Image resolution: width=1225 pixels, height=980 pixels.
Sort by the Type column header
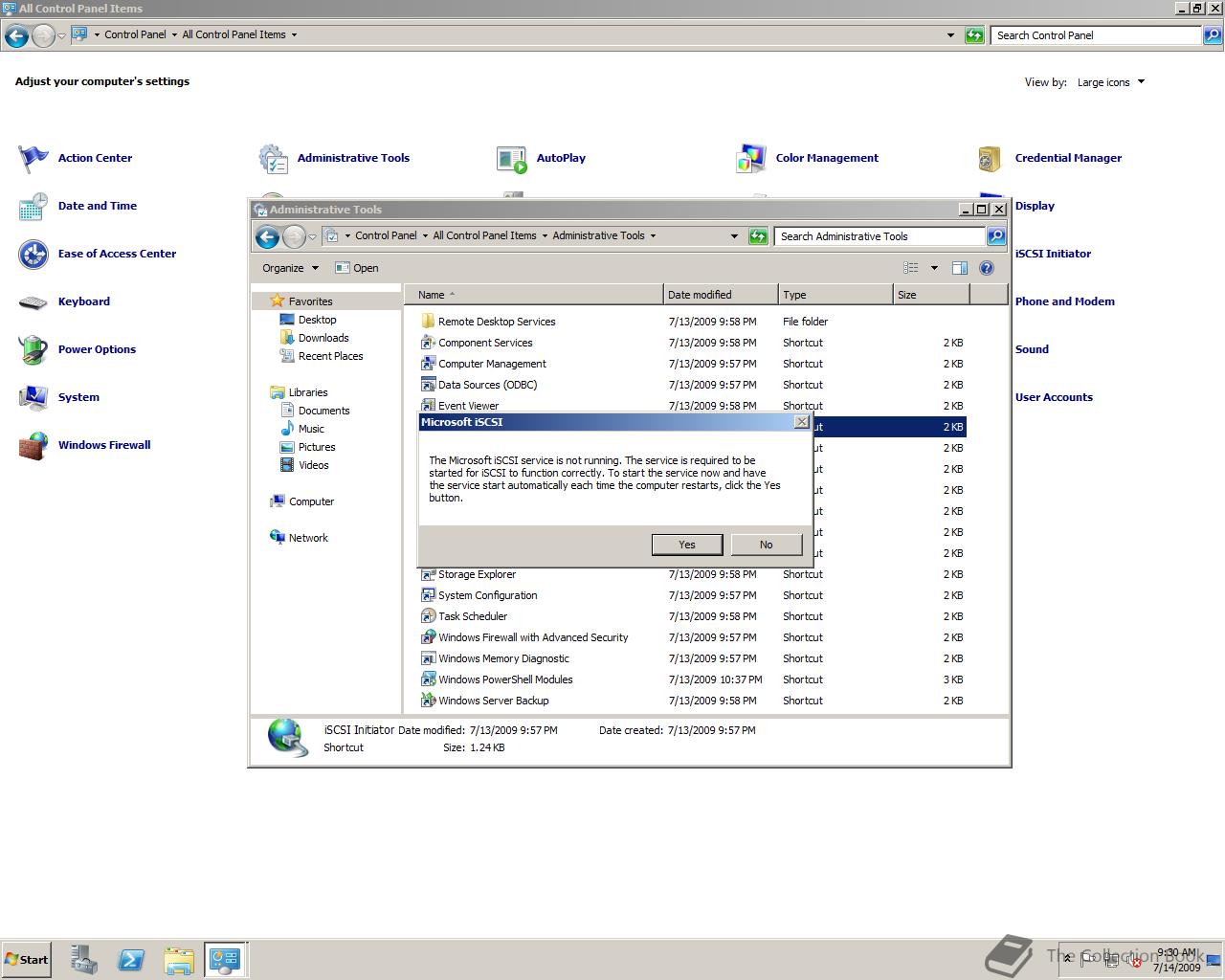(x=835, y=295)
